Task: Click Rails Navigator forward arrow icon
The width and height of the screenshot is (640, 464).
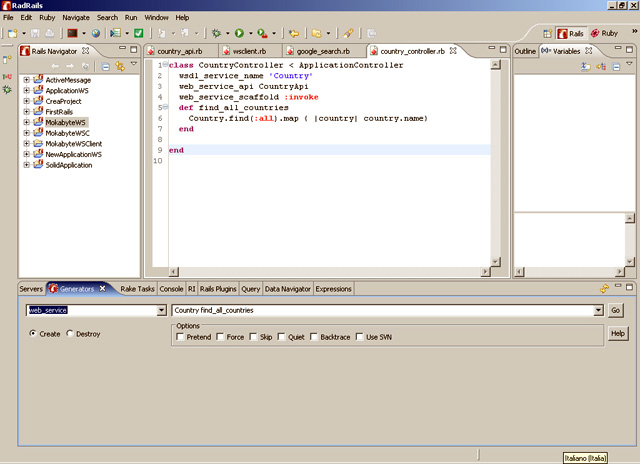Action: click(x=70, y=66)
